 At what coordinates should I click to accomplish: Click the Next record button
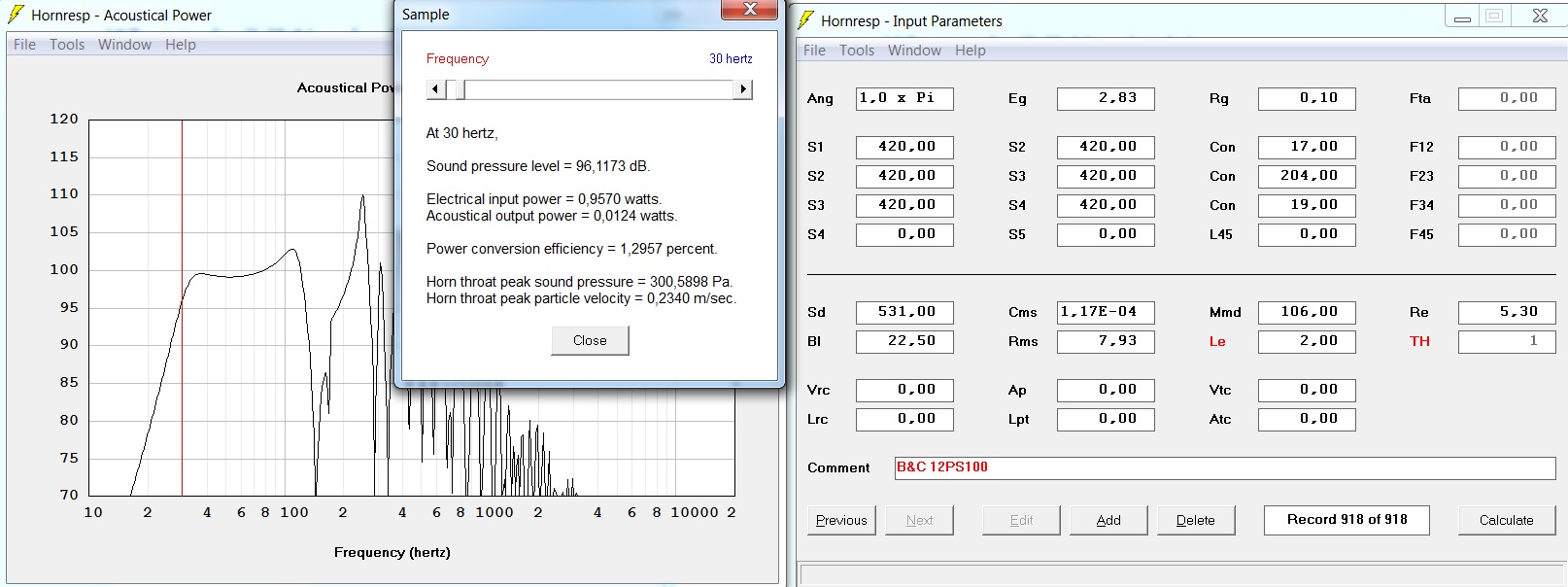tap(919, 520)
